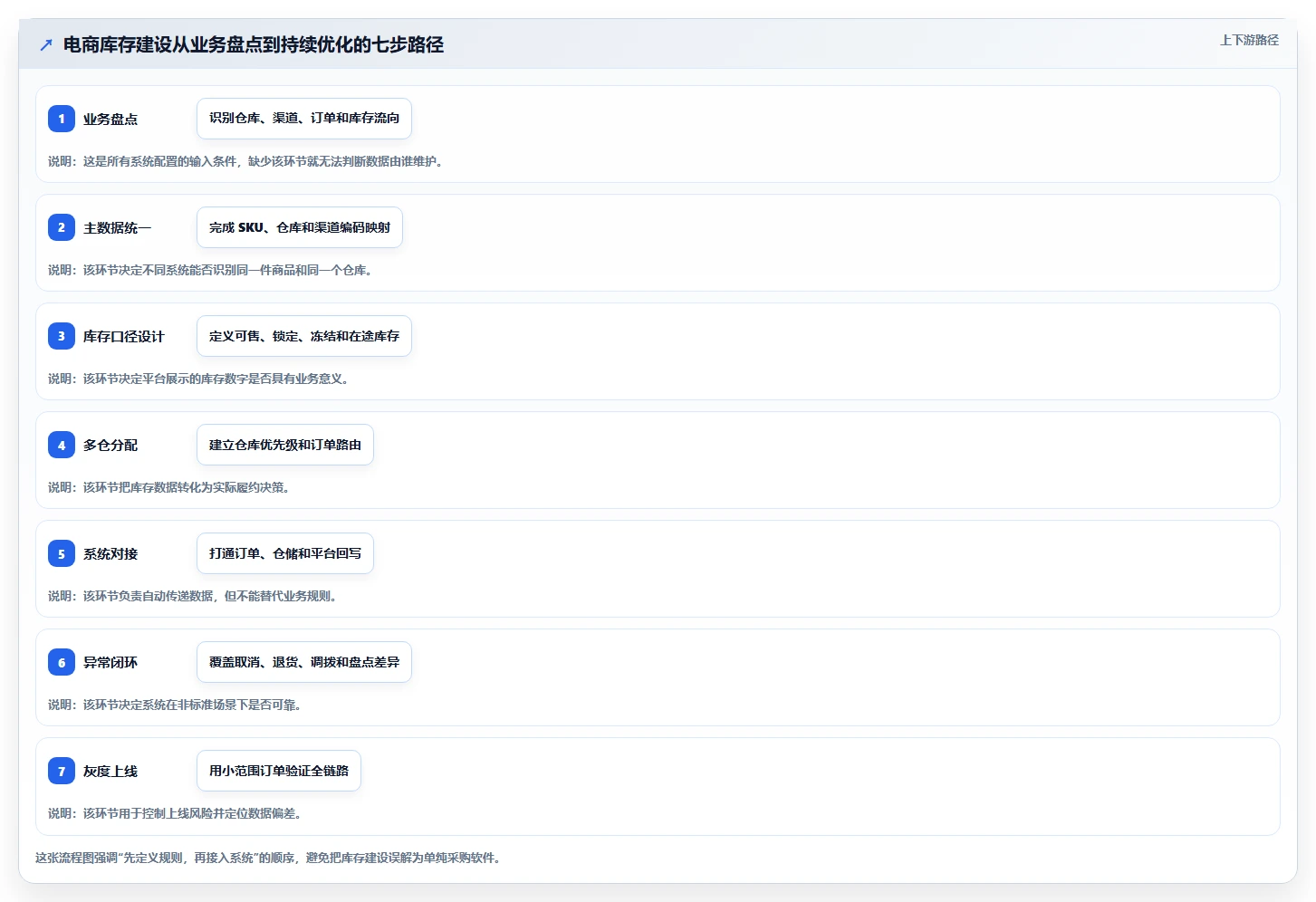Click the note about 控制上线风险并定位数据偏差

[175, 813]
